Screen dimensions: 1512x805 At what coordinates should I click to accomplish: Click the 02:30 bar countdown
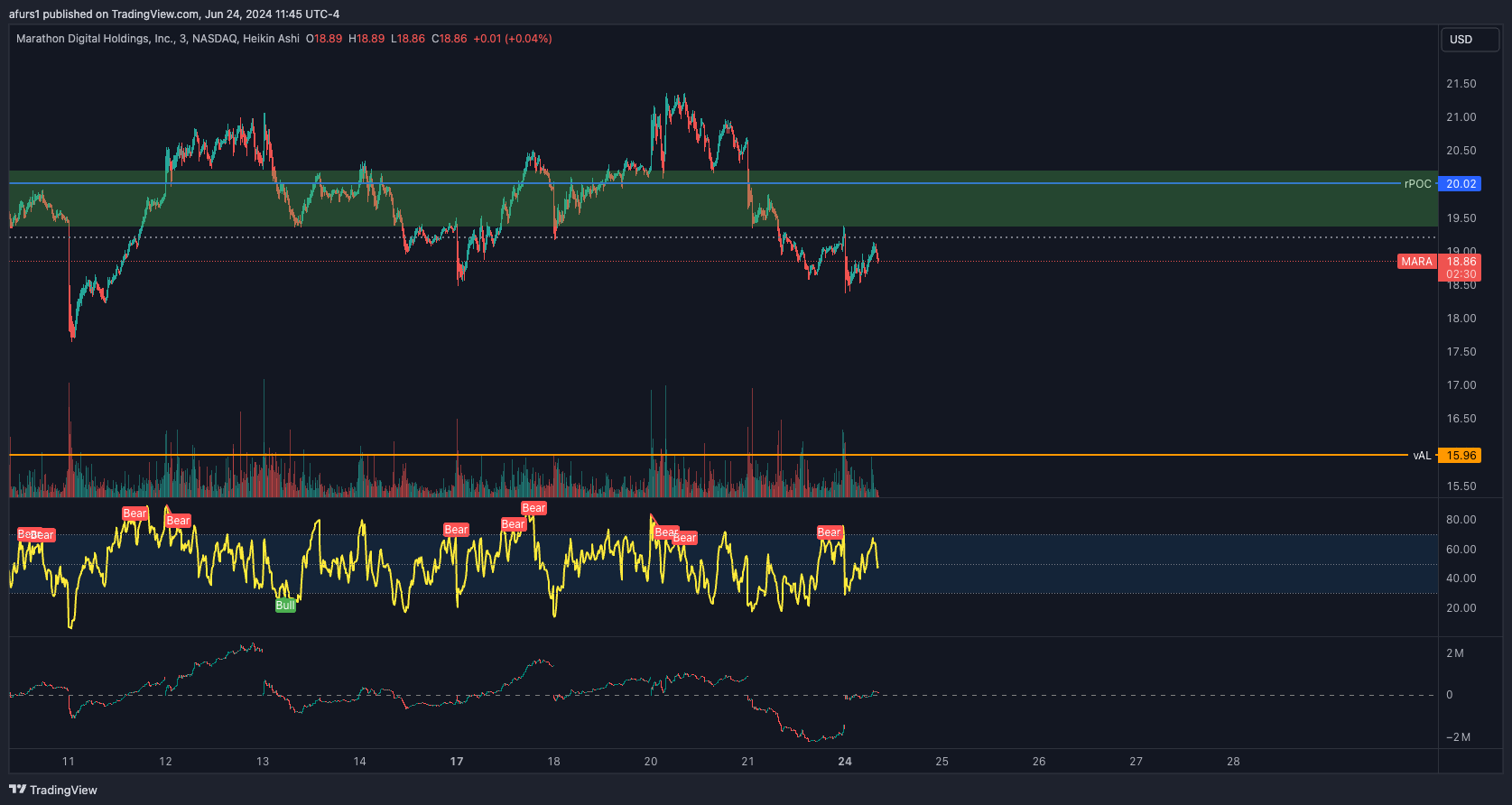click(x=1461, y=274)
